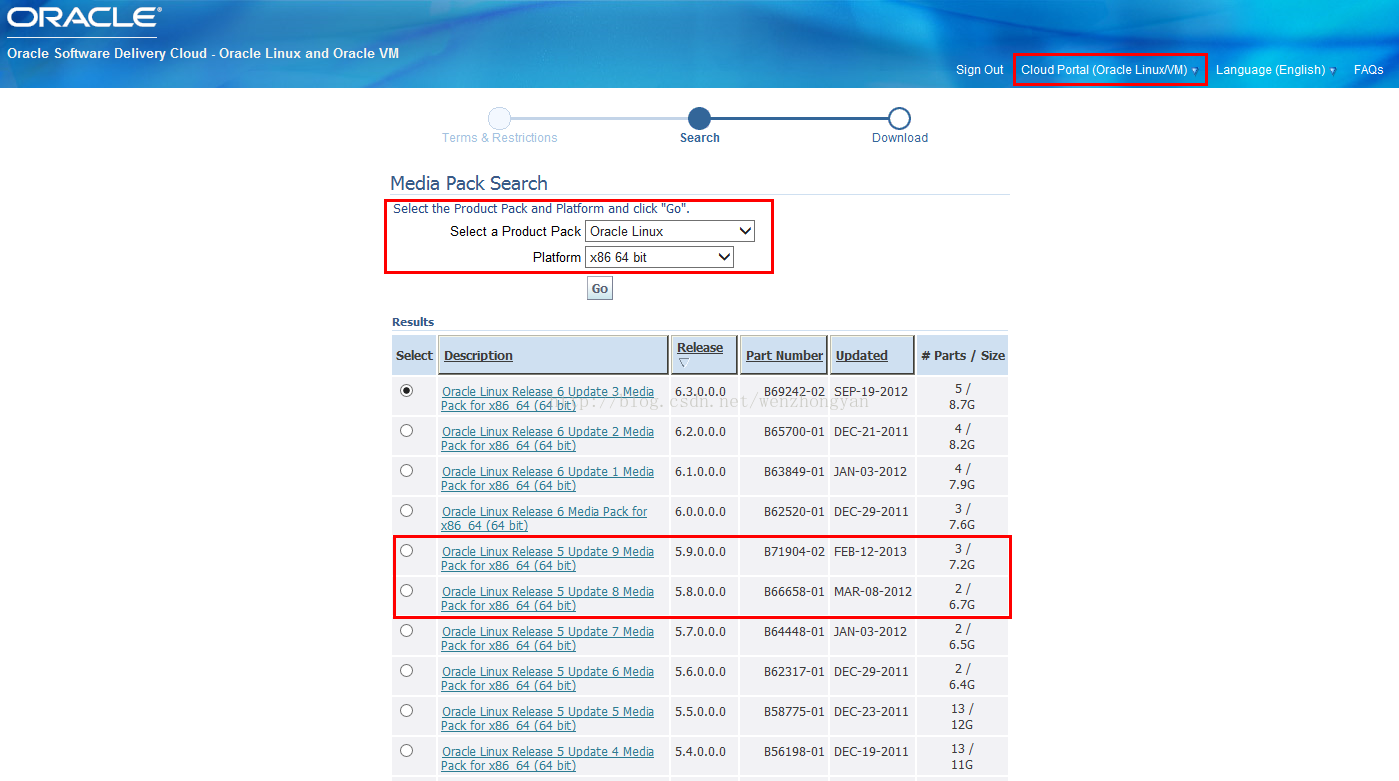
Task: Click the Search step label
Action: 700,138
